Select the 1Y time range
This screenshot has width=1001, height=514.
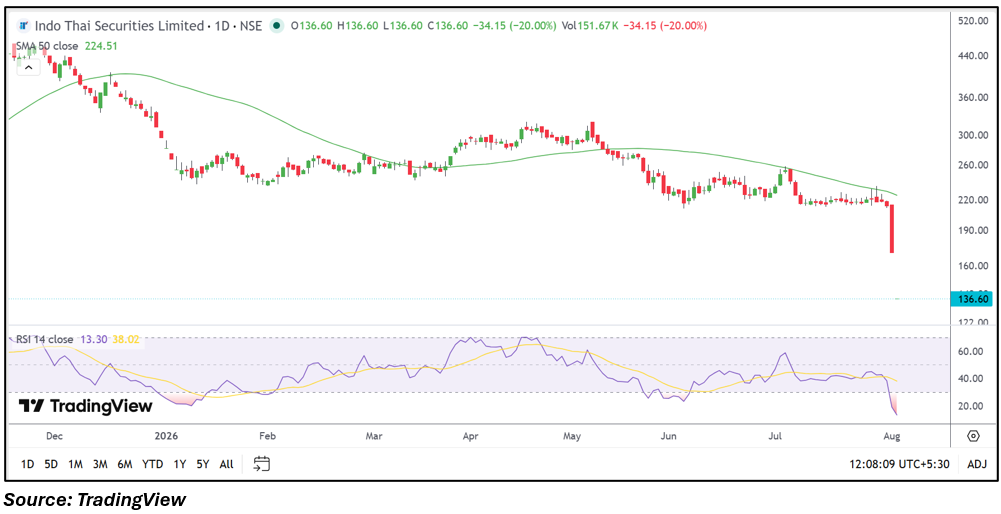[180, 464]
